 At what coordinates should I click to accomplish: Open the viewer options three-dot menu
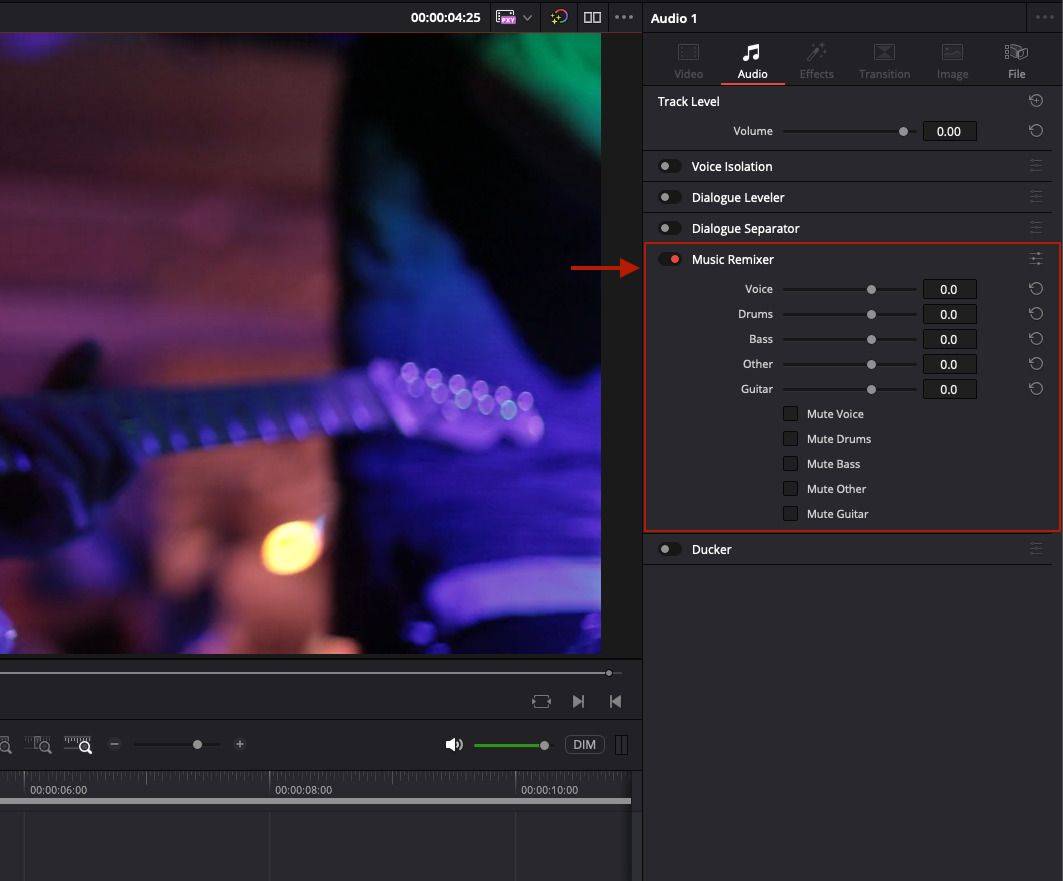pos(625,17)
